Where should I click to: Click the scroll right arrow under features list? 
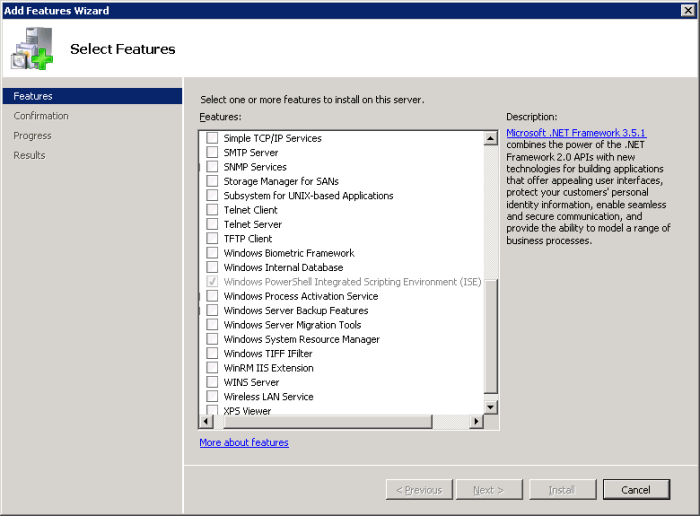pyautogui.click(x=477, y=422)
